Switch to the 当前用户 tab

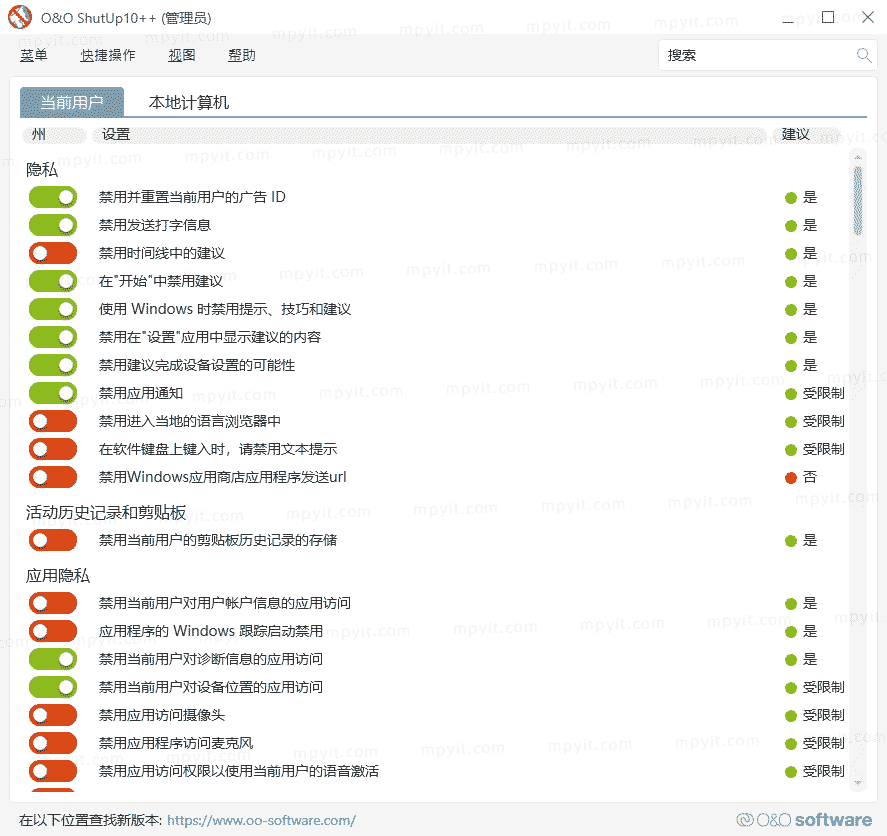pyautogui.click(x=72, y=102)
